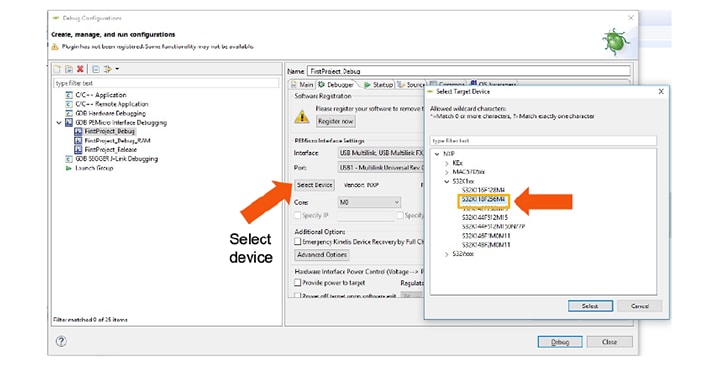720x365 pixels.
Task: Click the device filter text field
Action: pos(543,140)
